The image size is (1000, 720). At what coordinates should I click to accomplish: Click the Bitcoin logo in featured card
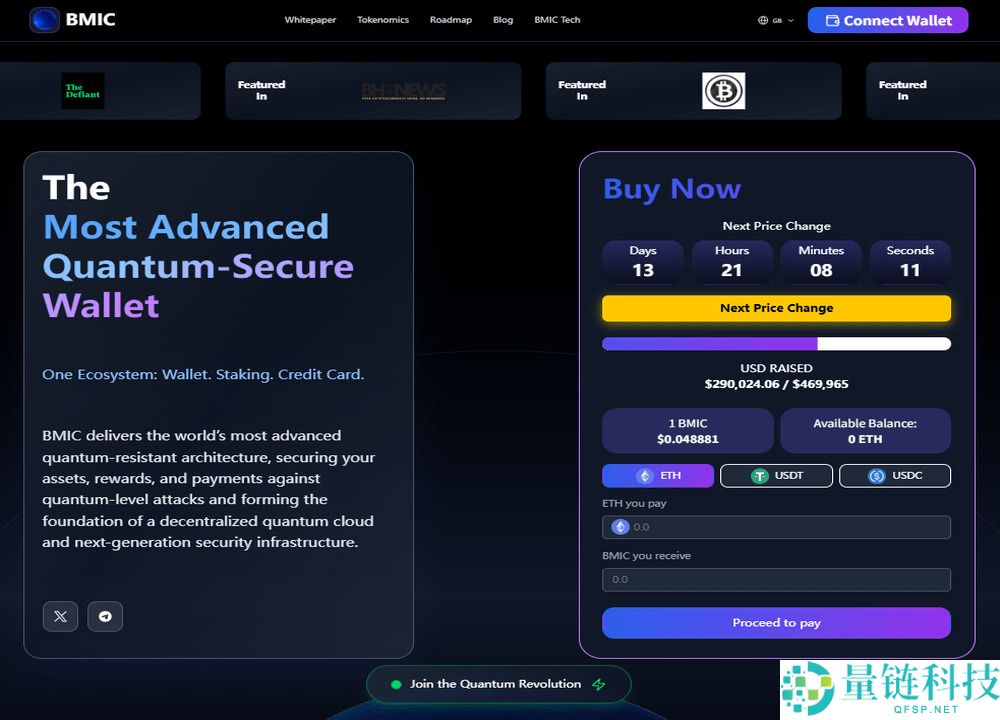[723, 91]
